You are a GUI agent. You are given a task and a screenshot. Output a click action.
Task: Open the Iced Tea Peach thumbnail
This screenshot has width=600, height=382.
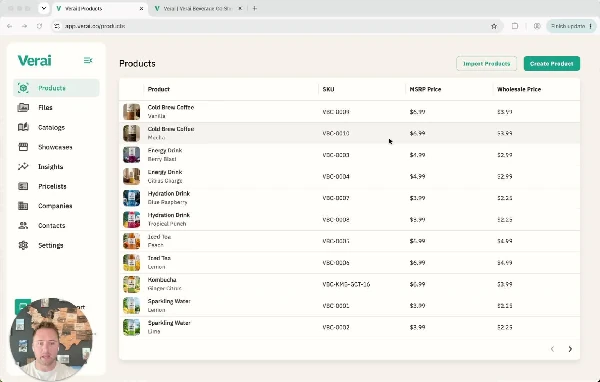pyautogui.click(x=131, y=241)
